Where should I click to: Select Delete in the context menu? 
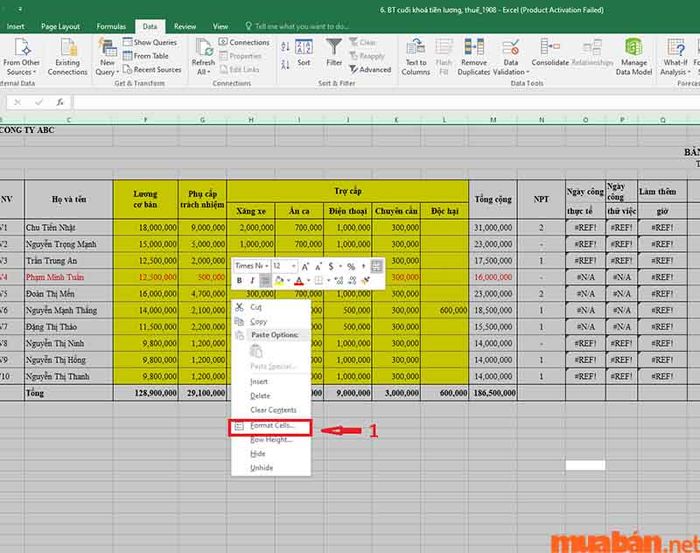click(271, 396)
